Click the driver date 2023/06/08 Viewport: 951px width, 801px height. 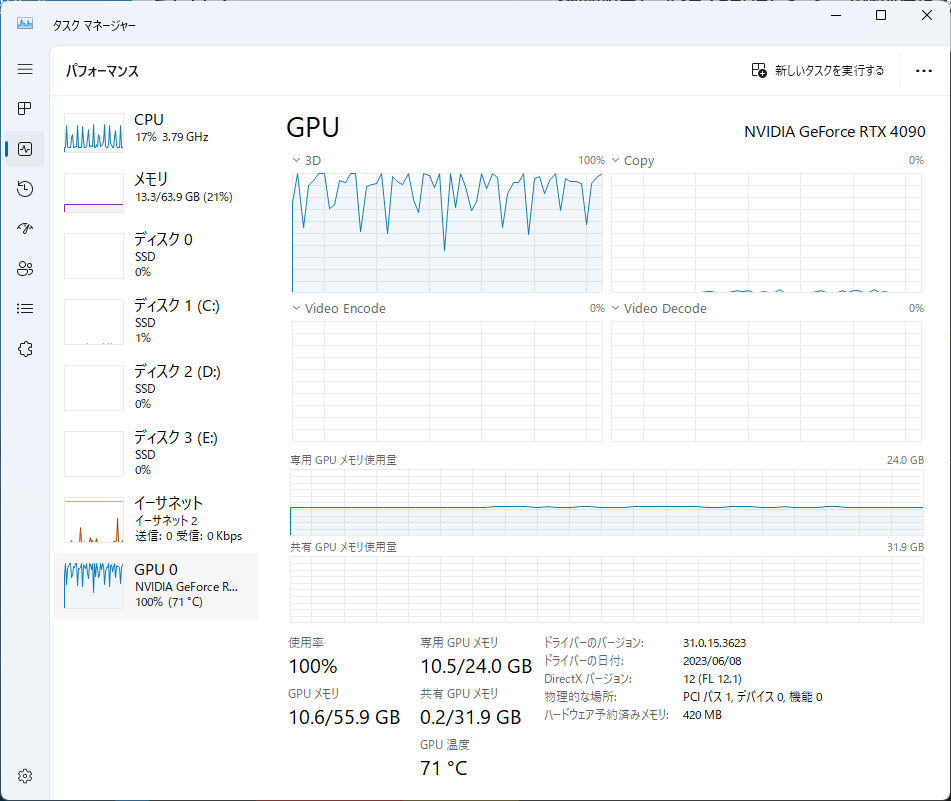(712, 661)
